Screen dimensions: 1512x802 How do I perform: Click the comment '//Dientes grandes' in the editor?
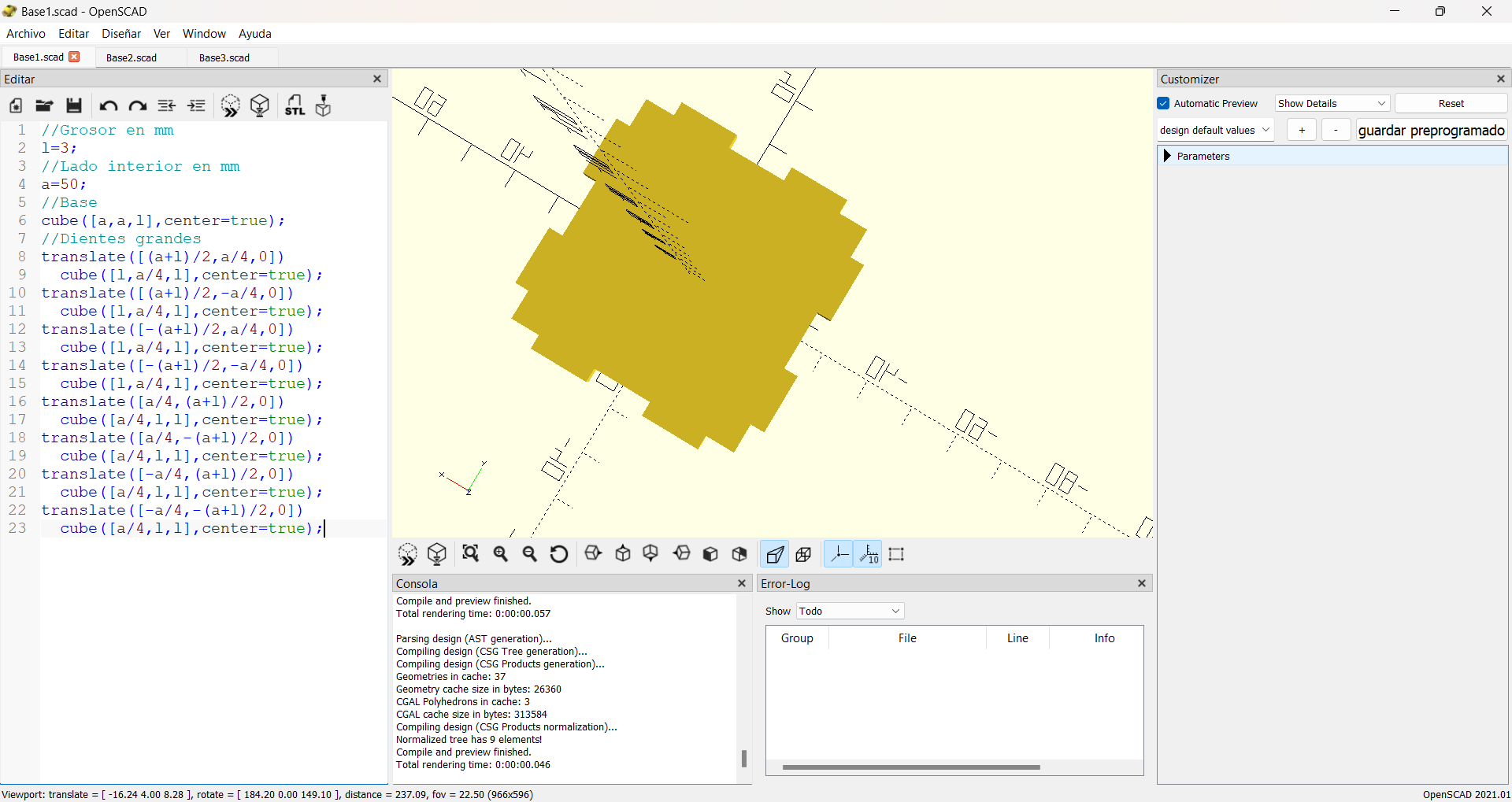pyautogui.click(x=121, y=238)
